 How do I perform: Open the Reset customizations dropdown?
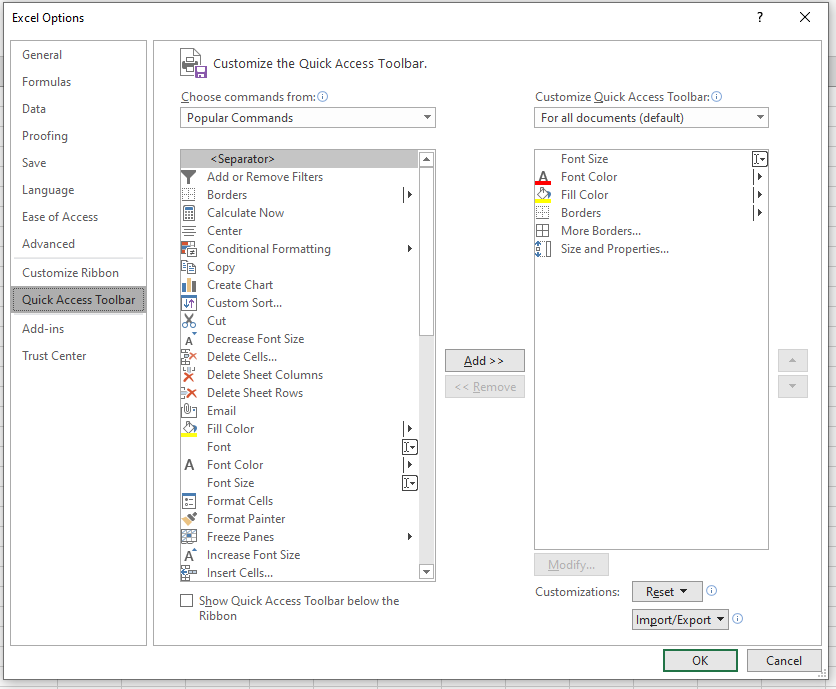tap(667, 591)
